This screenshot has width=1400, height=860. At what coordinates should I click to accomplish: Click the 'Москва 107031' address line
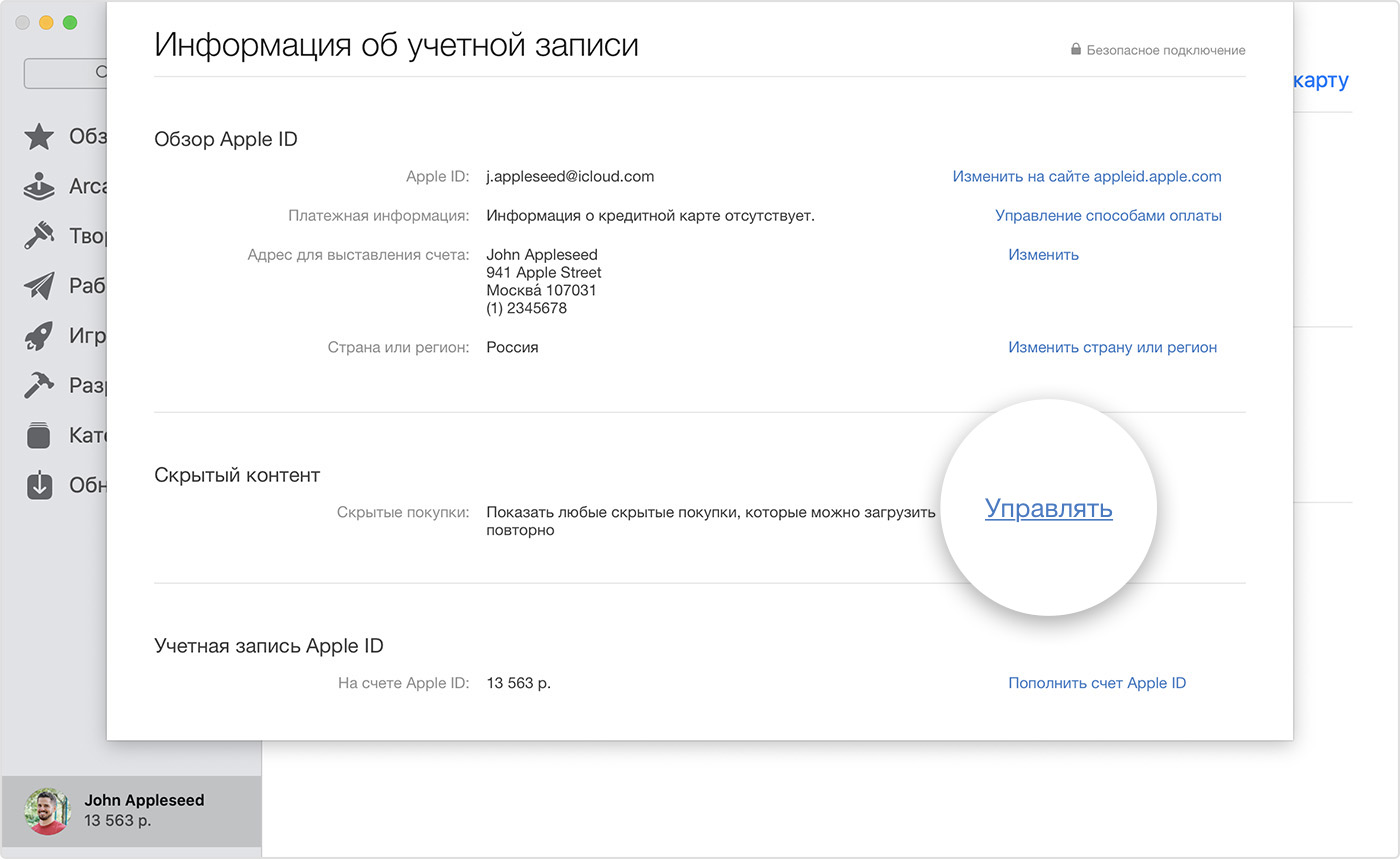click(x=541, y=290)
